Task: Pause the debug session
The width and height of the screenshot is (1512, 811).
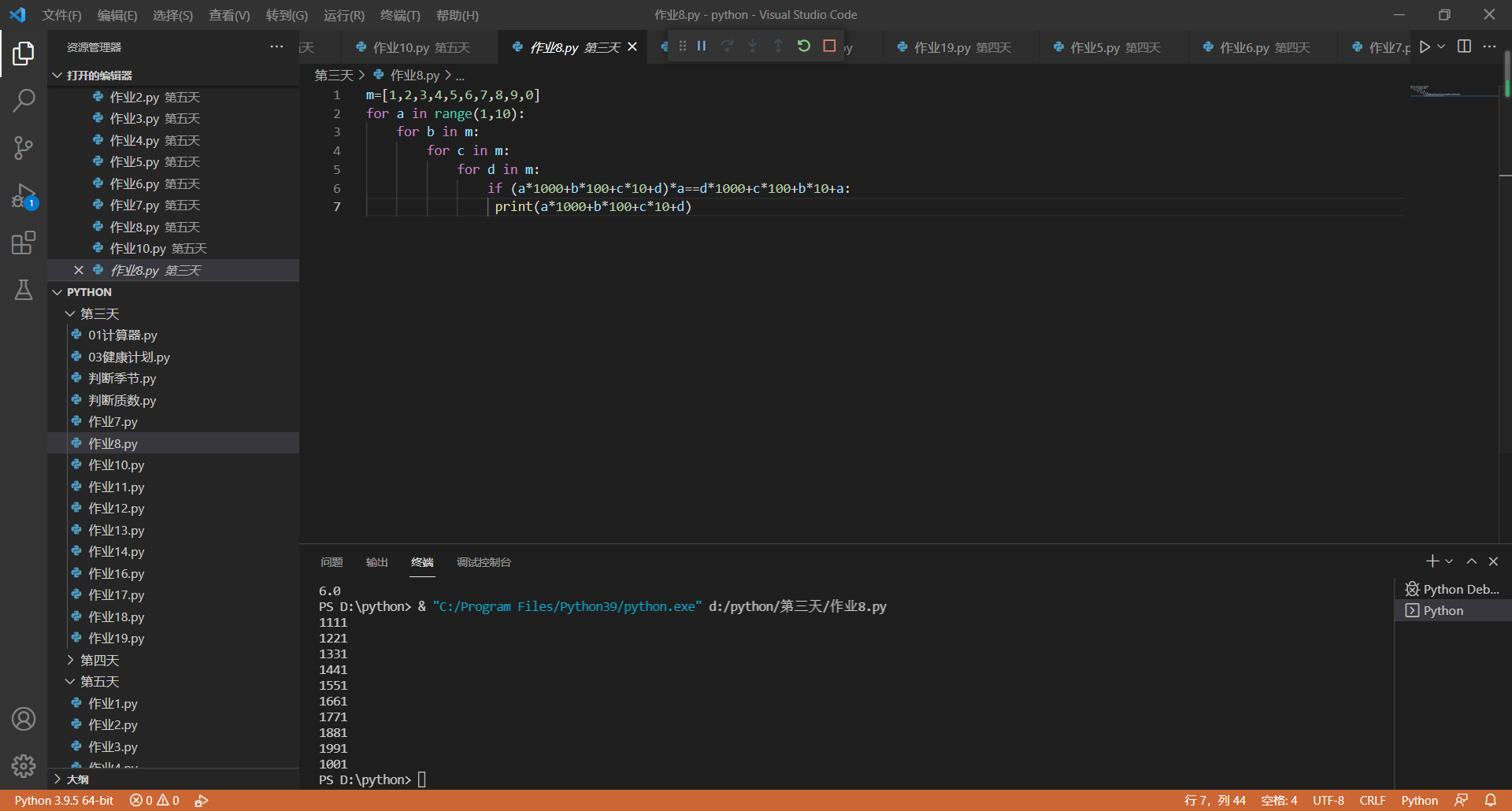Action: click(701, 46)
